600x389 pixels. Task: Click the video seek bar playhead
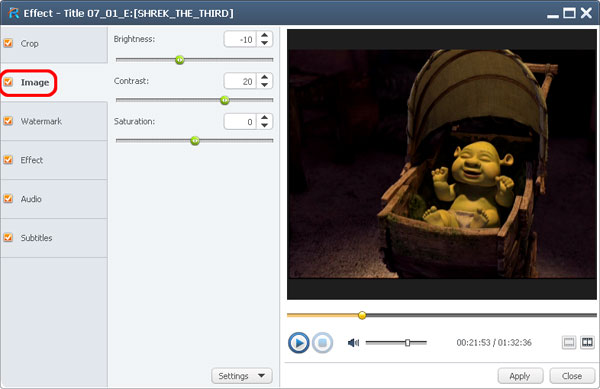click(362, 315)
